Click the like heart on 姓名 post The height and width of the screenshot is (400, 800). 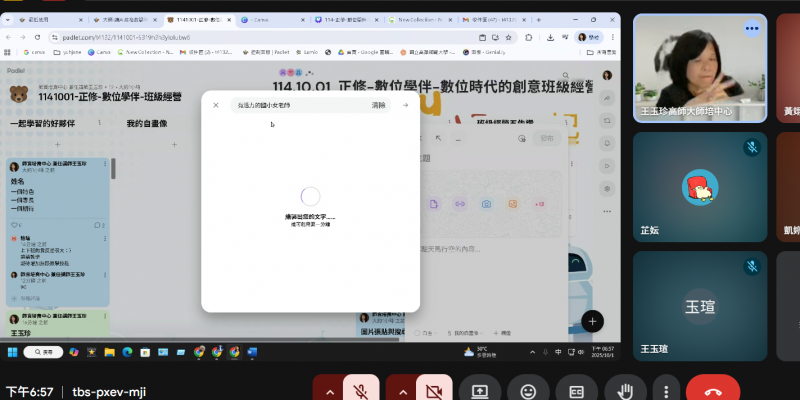click(x=14, y=225)
